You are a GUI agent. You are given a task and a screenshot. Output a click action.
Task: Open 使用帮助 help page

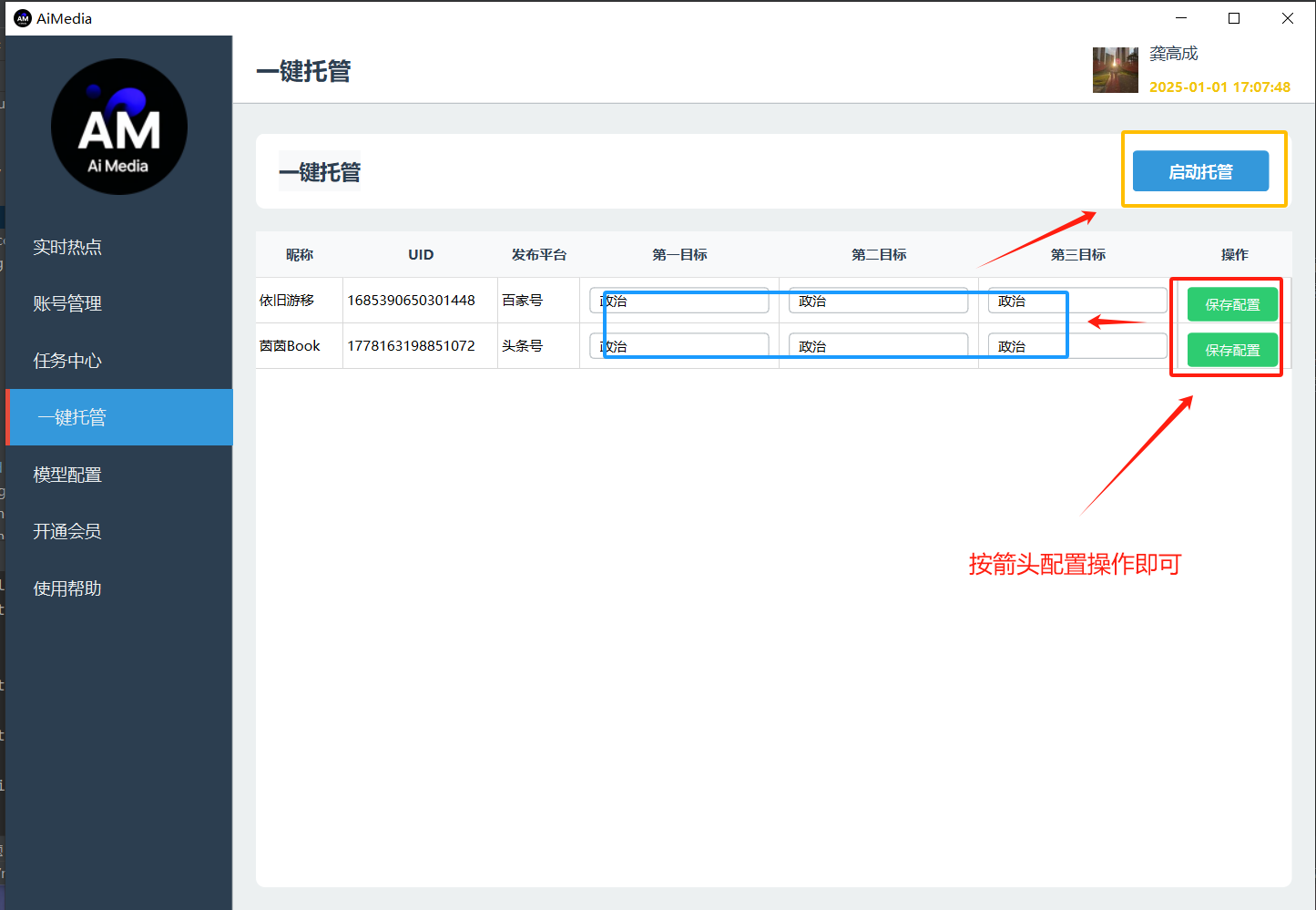tap(67, 588)
